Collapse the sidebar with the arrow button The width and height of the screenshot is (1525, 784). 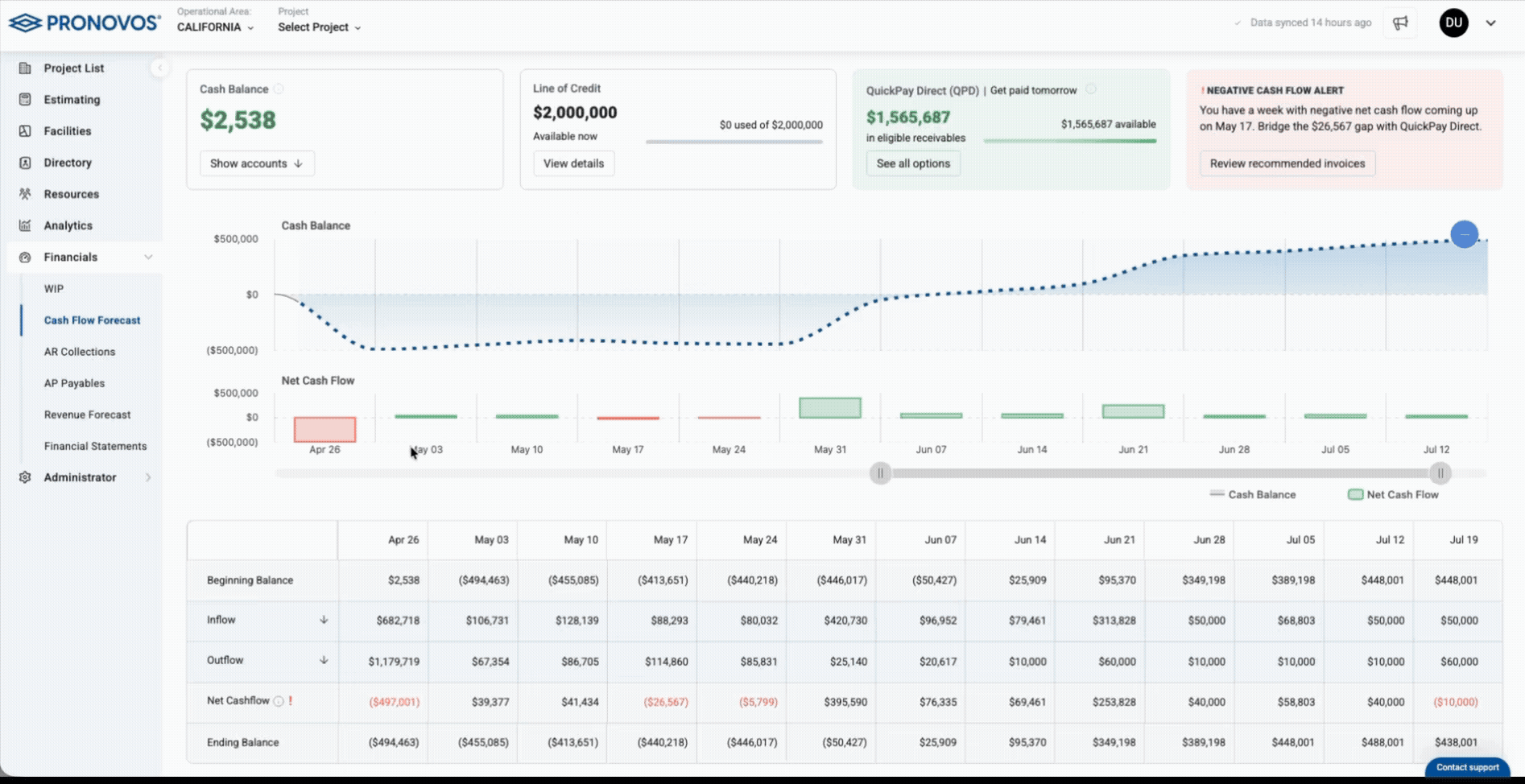(159, 68)
